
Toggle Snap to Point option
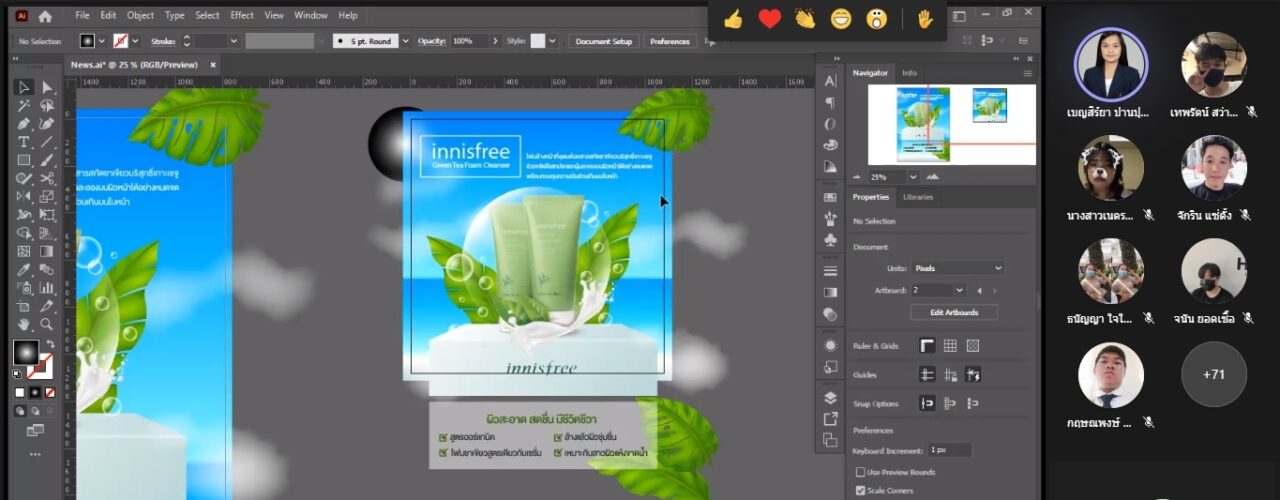pos(927,404)
